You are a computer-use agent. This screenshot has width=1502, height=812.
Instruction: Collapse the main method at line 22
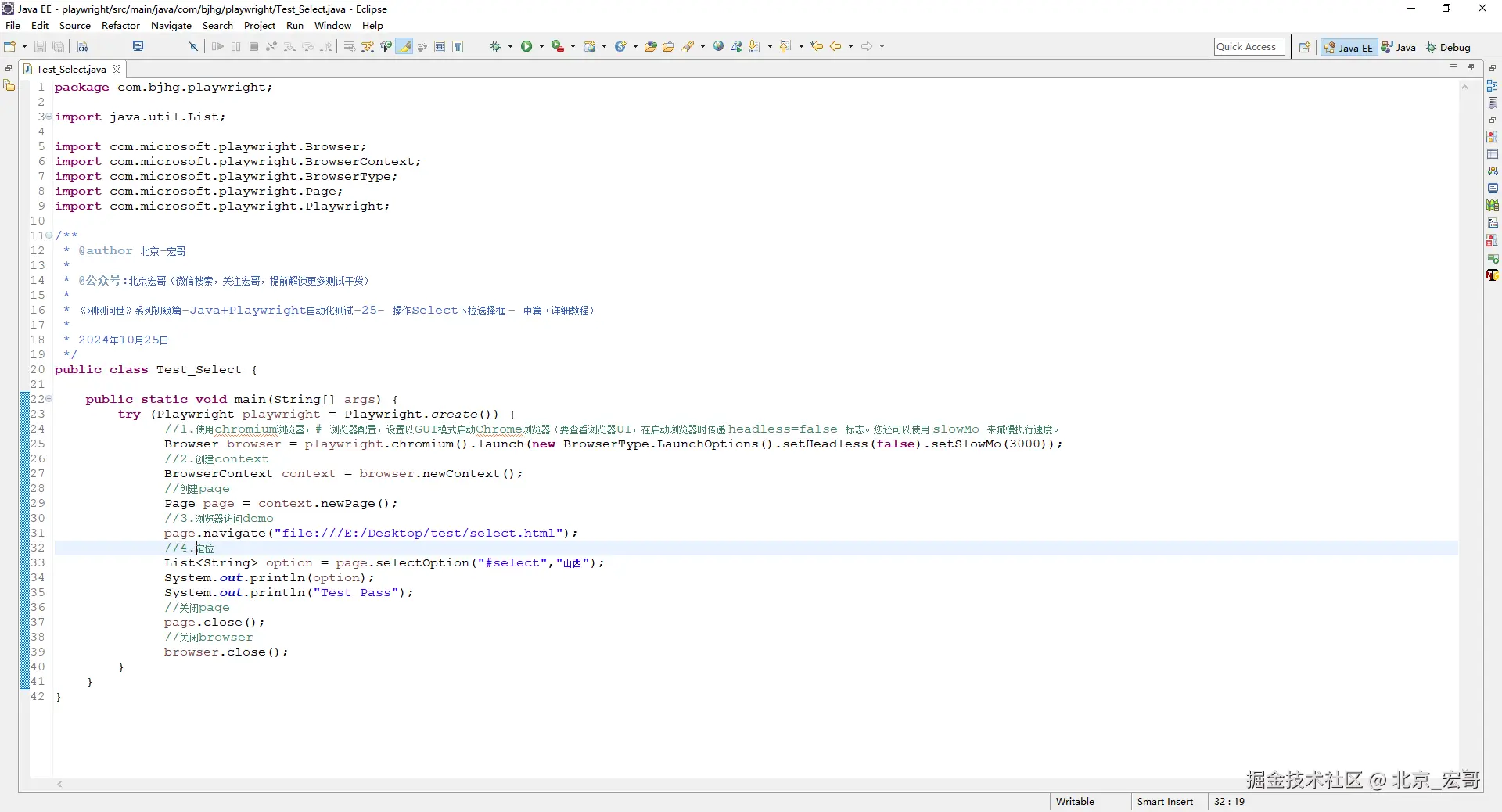pos(49,399)
